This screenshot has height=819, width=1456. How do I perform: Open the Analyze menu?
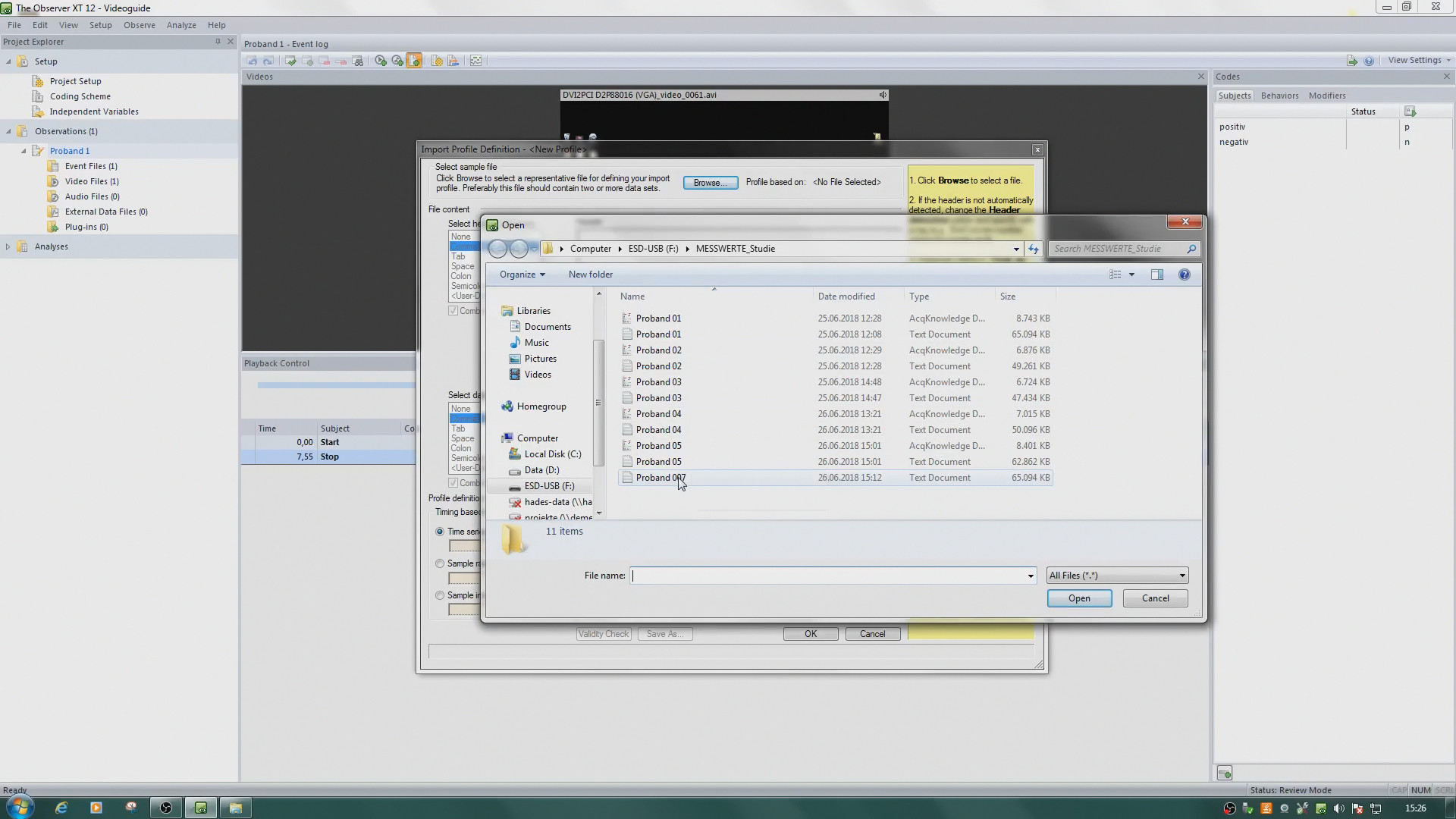[181, 25]
